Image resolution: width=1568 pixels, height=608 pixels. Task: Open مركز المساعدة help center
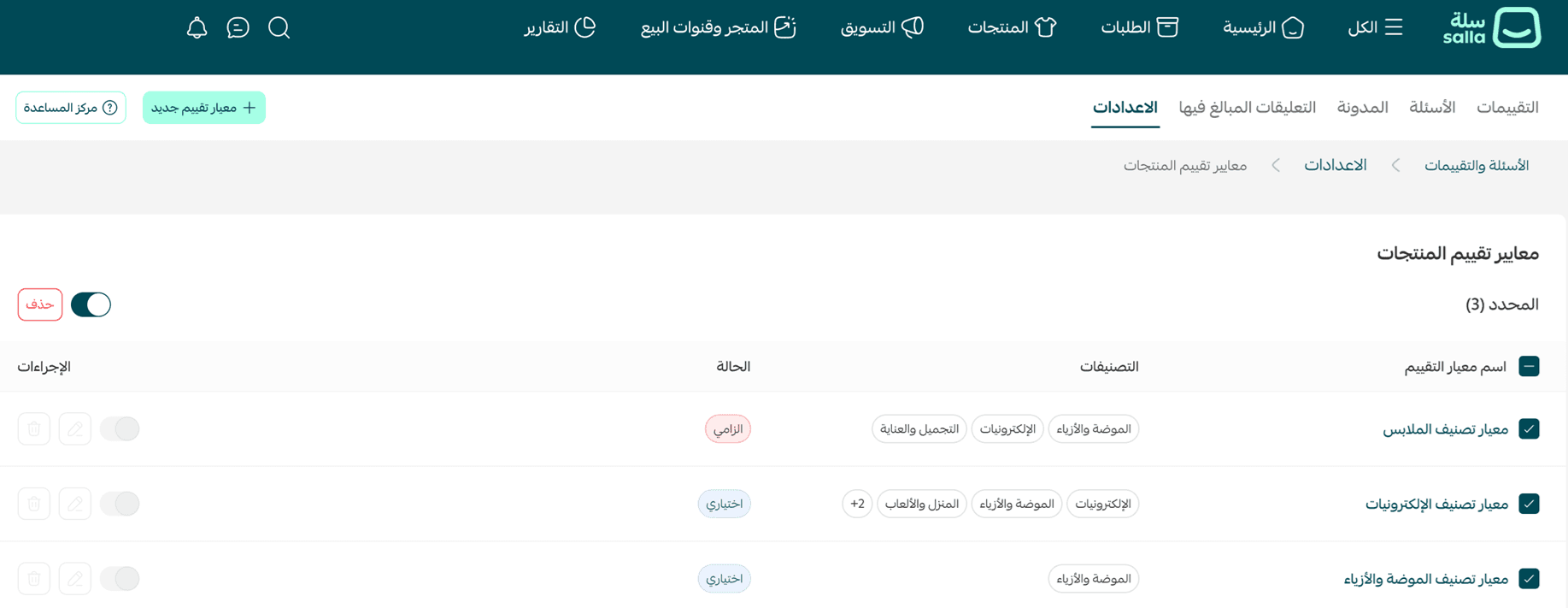(71, 108)
